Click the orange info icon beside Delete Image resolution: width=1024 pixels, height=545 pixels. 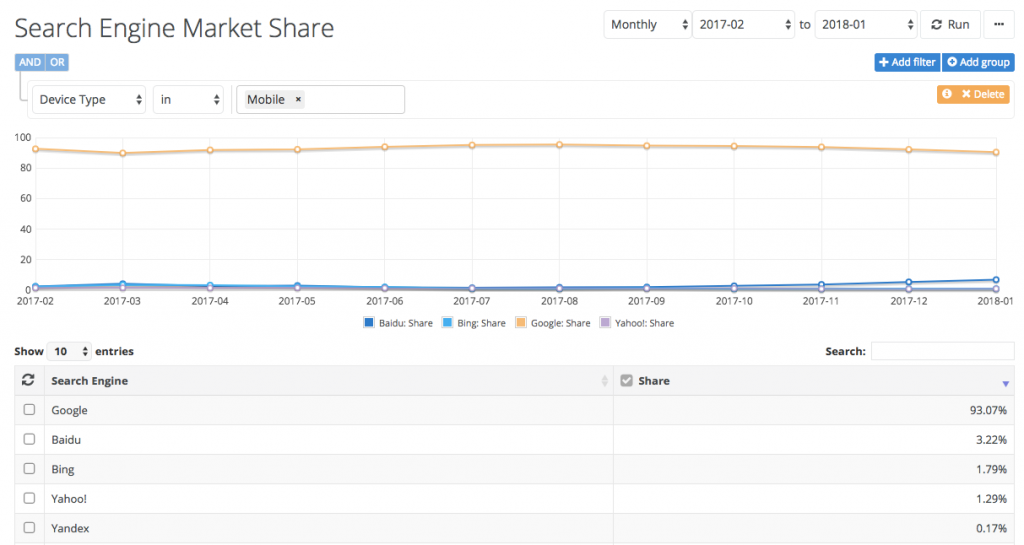pos(947,94)
